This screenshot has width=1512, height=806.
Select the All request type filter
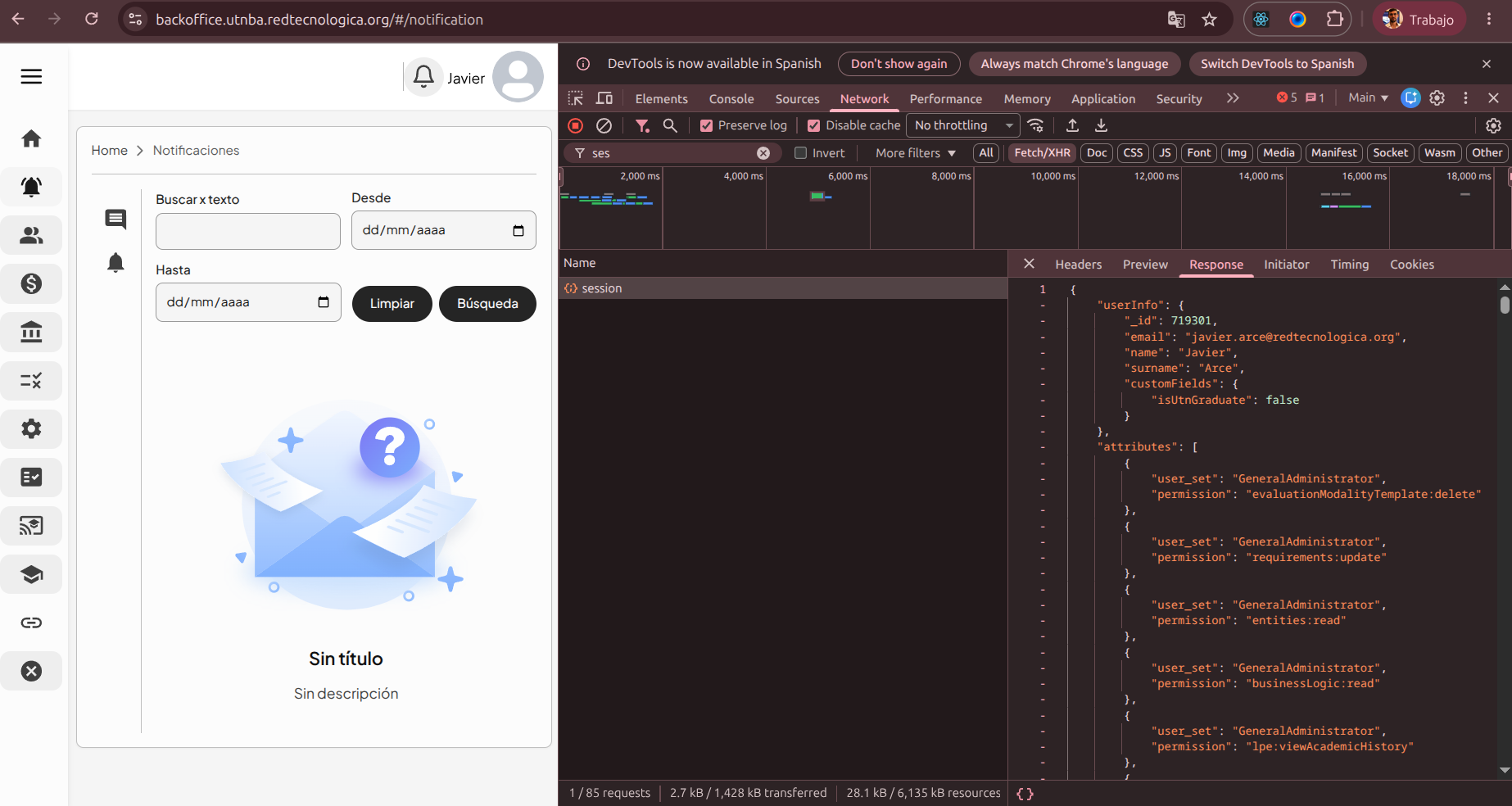click(x=986, y=152)
